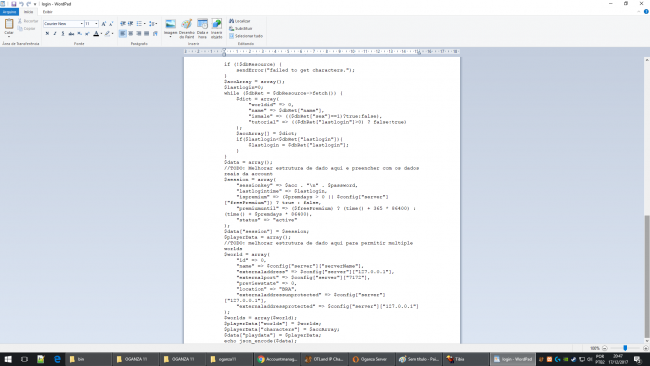Screen dimensions: 650x366
Task: Click the indent marker on the ruler
Action: [x=224, y=53]
